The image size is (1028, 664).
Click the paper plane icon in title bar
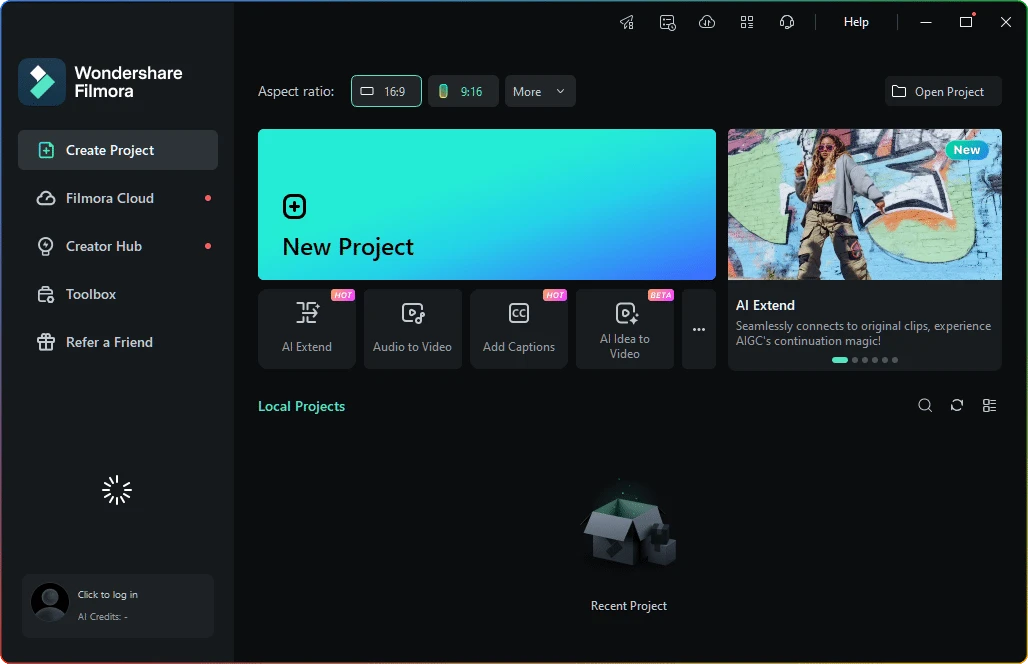coord(627,22)
